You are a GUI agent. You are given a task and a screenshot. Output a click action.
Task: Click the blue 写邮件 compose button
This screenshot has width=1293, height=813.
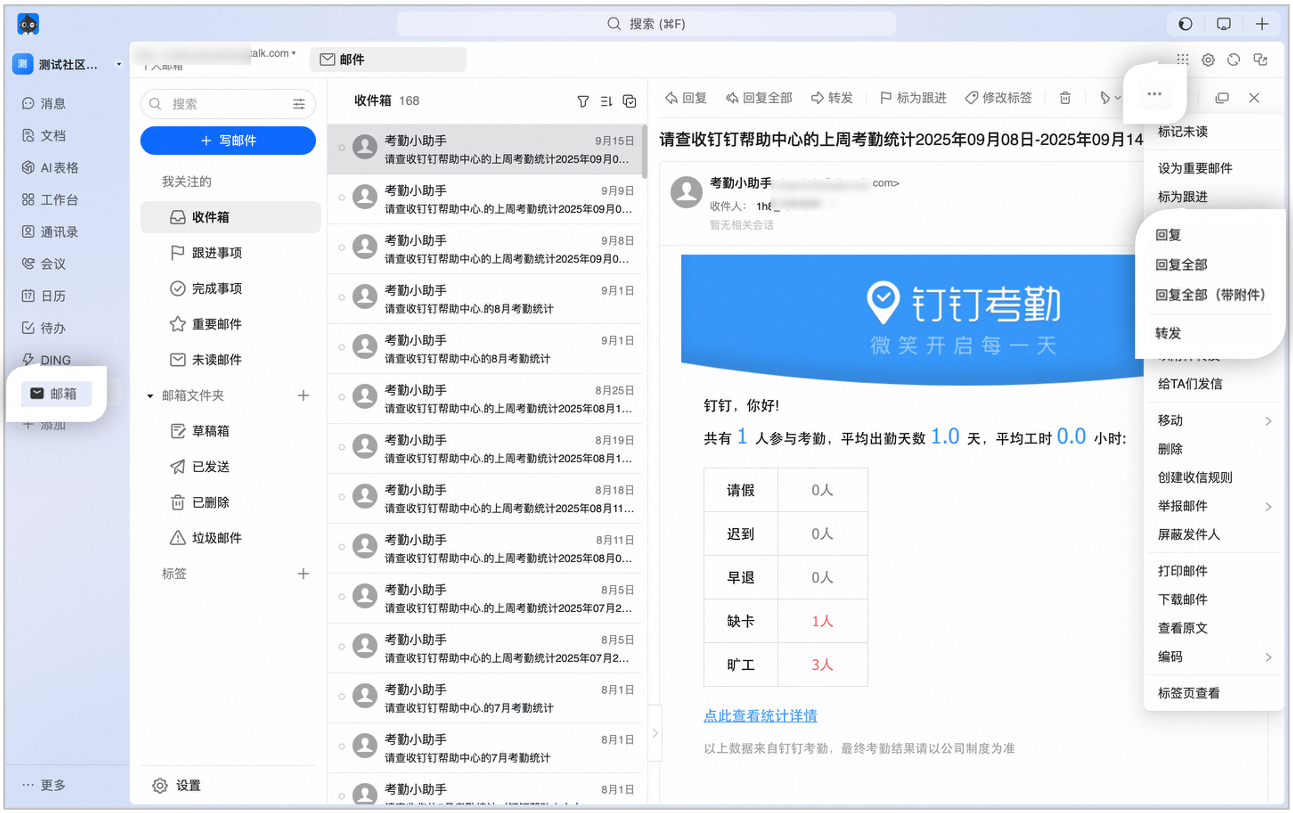point(228,141)
